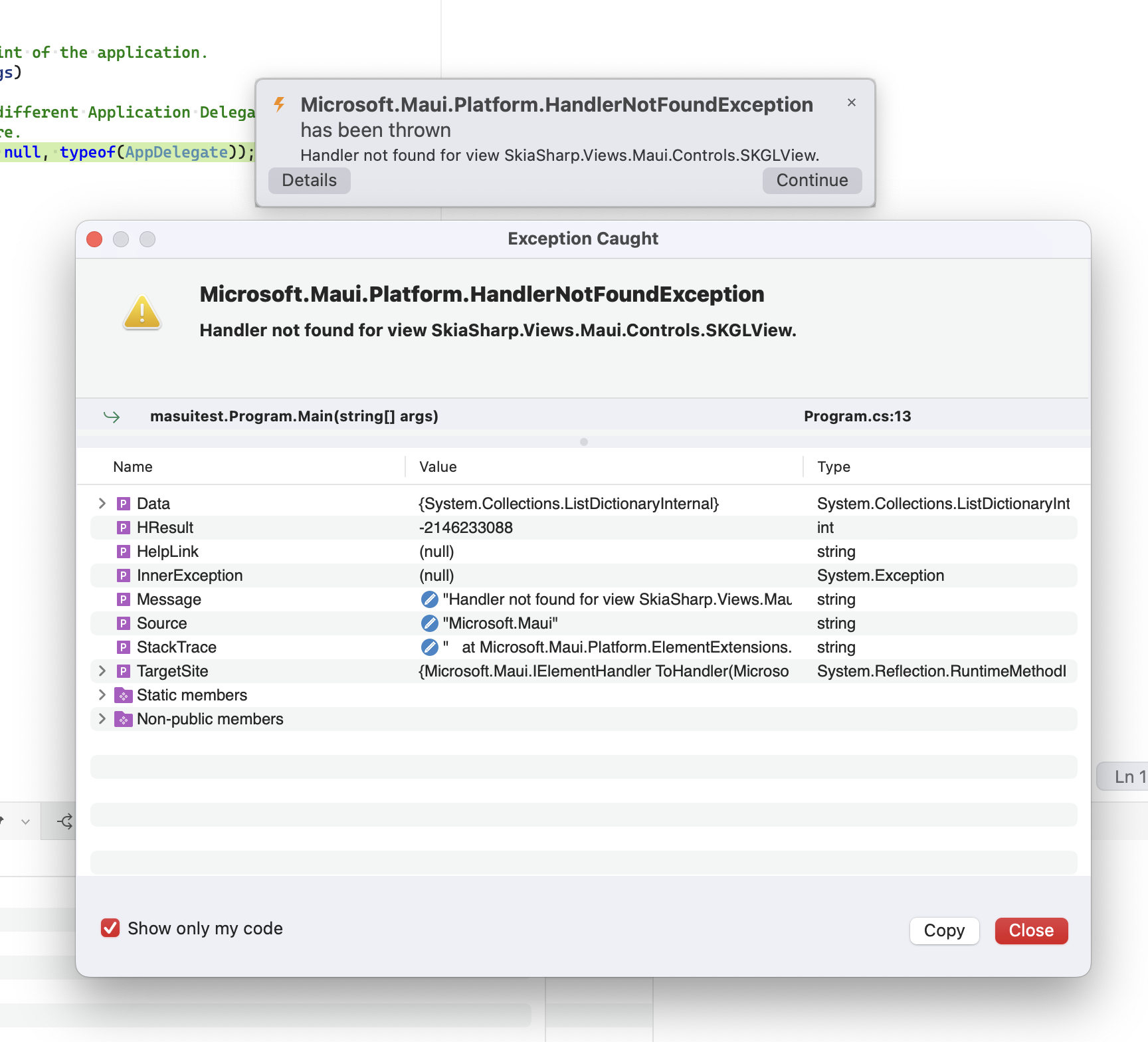1148x1042 pixels.
Task: Click the Details button in the exception popup
Action: [x=309, y=180]
